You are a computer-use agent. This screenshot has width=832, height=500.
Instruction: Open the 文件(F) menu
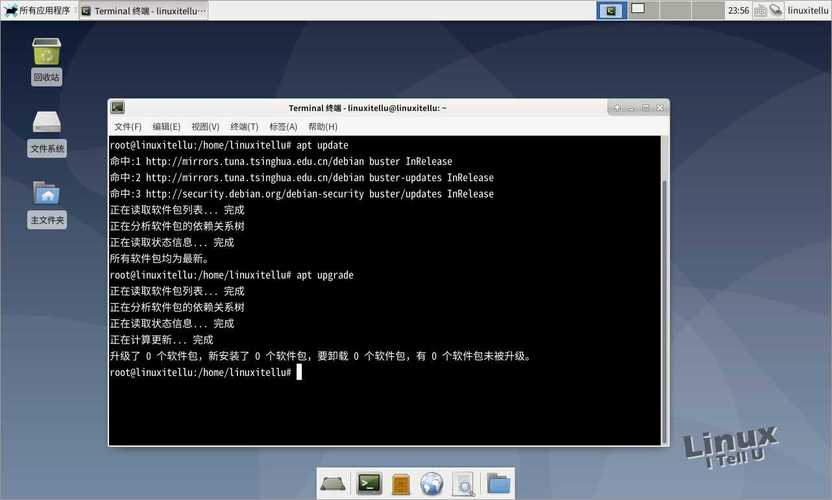(128, 126)
